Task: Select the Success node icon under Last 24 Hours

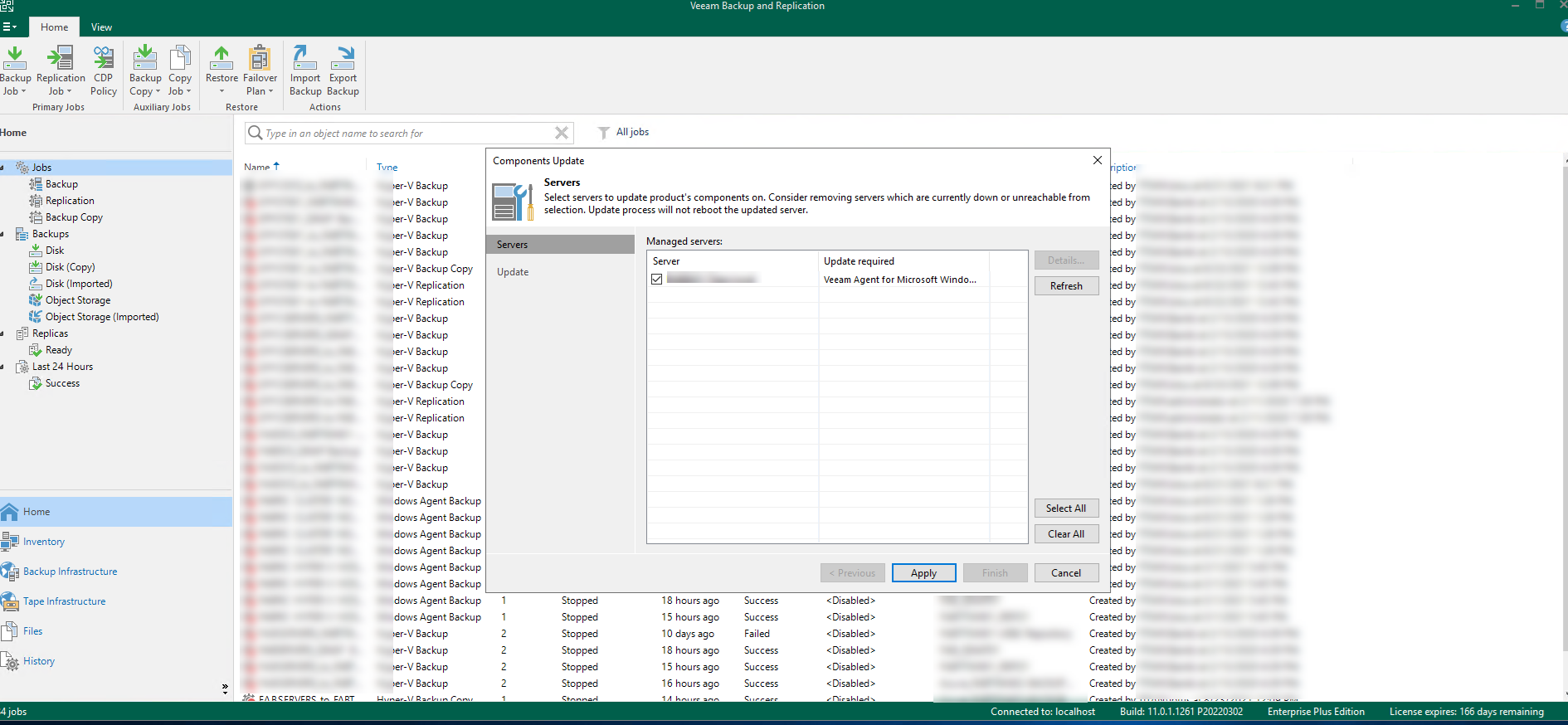Action: pos(36,383)
